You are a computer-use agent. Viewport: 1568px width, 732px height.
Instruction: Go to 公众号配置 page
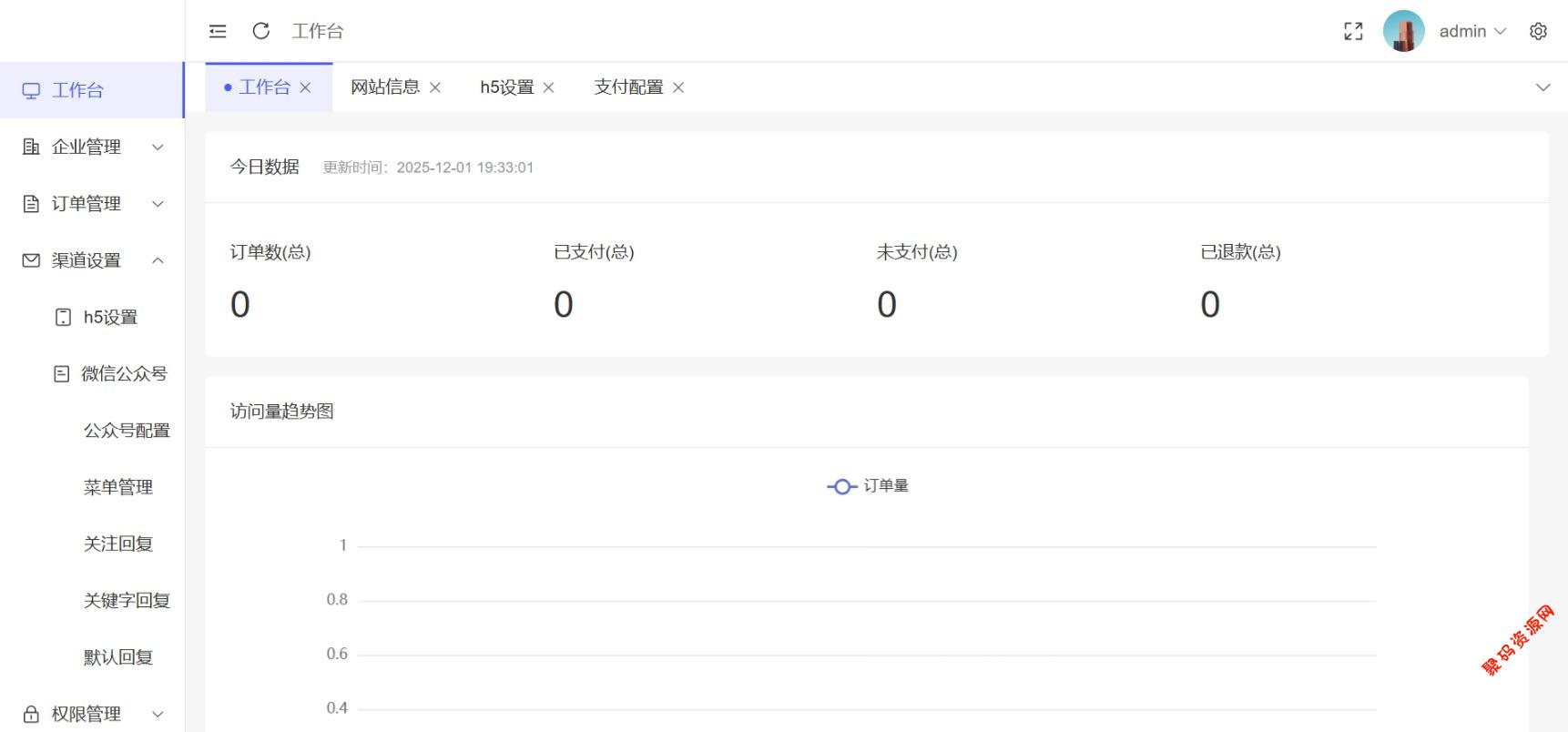[127, 431]
